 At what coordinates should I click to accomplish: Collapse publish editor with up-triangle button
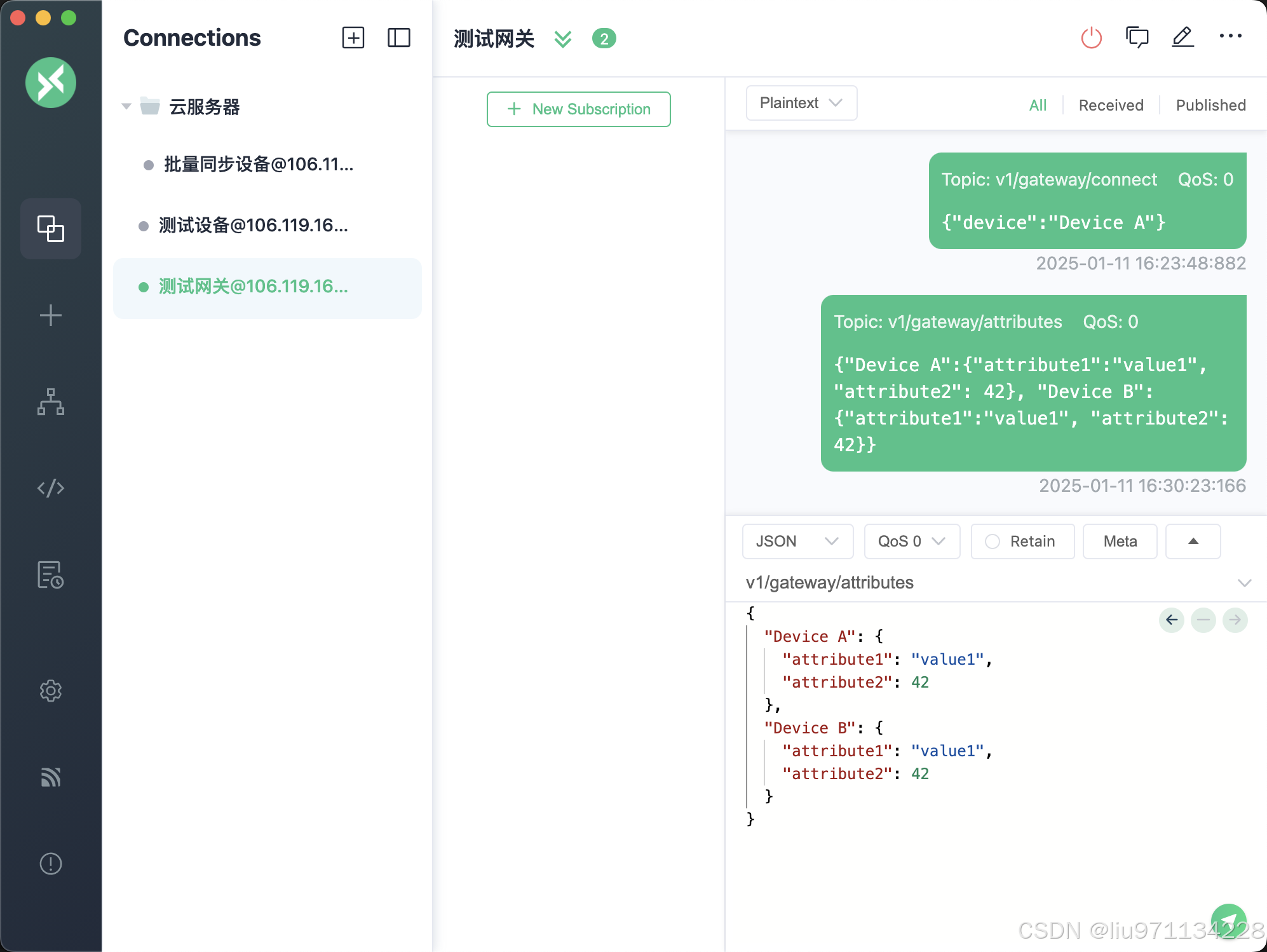[1193, 541]
